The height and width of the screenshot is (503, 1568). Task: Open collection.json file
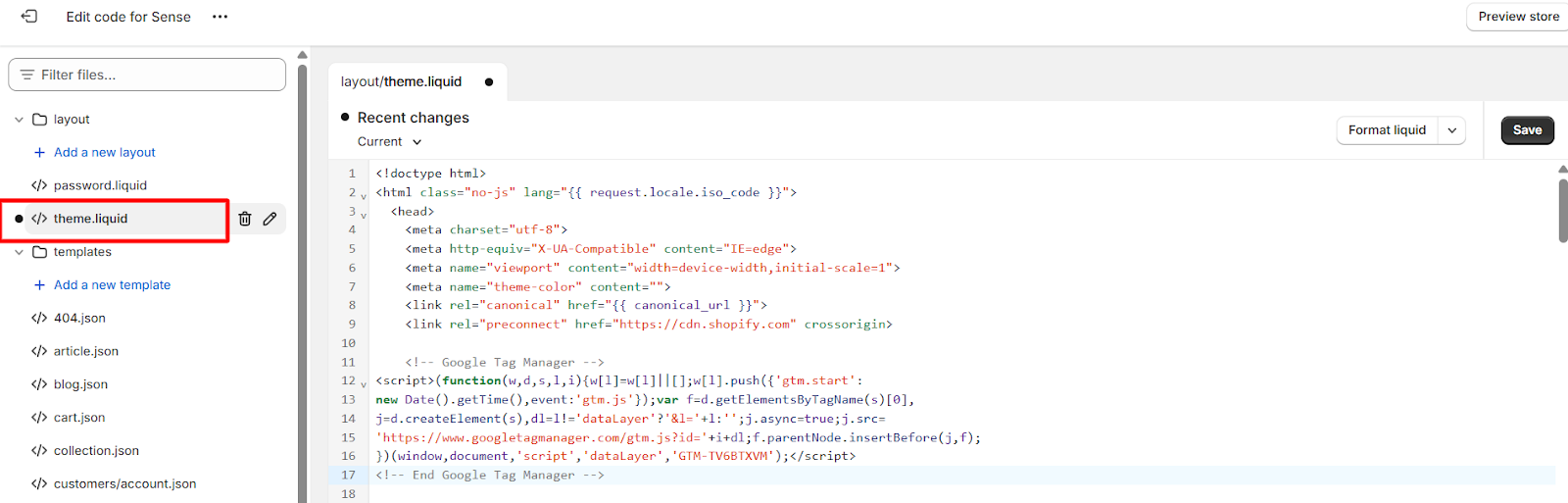(96, 451)
